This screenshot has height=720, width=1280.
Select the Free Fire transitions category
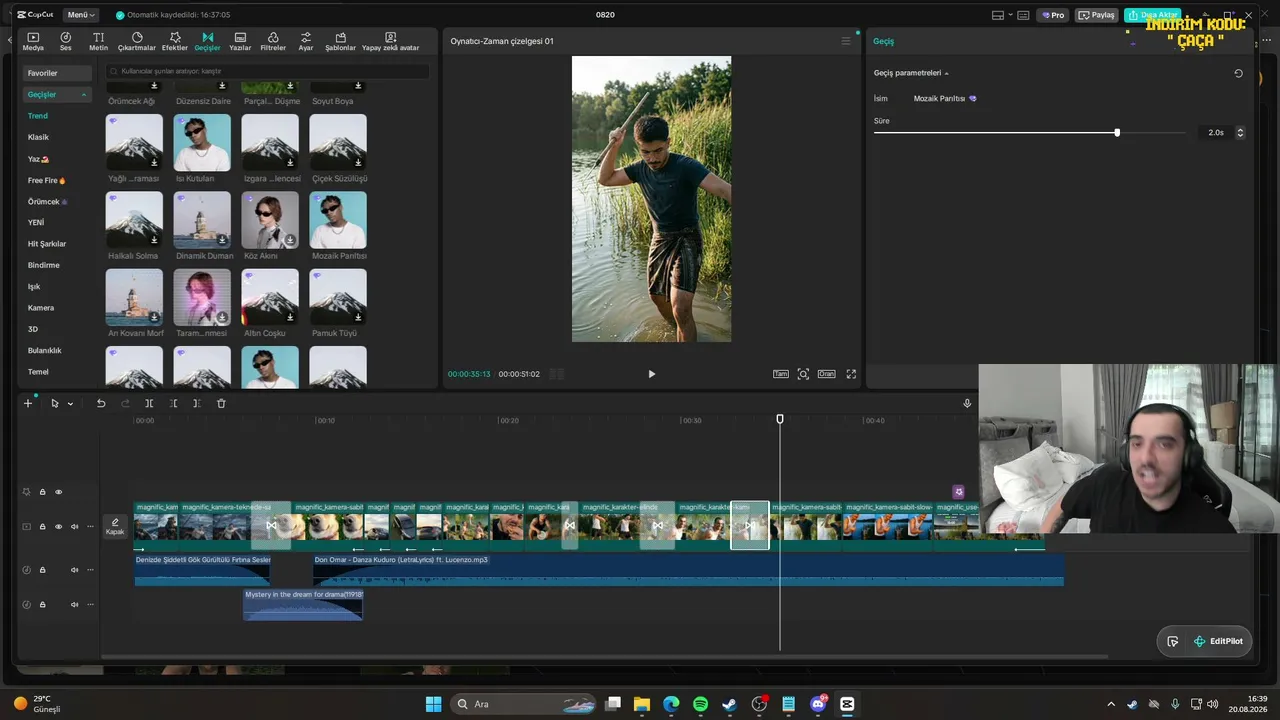pos(46,180)
